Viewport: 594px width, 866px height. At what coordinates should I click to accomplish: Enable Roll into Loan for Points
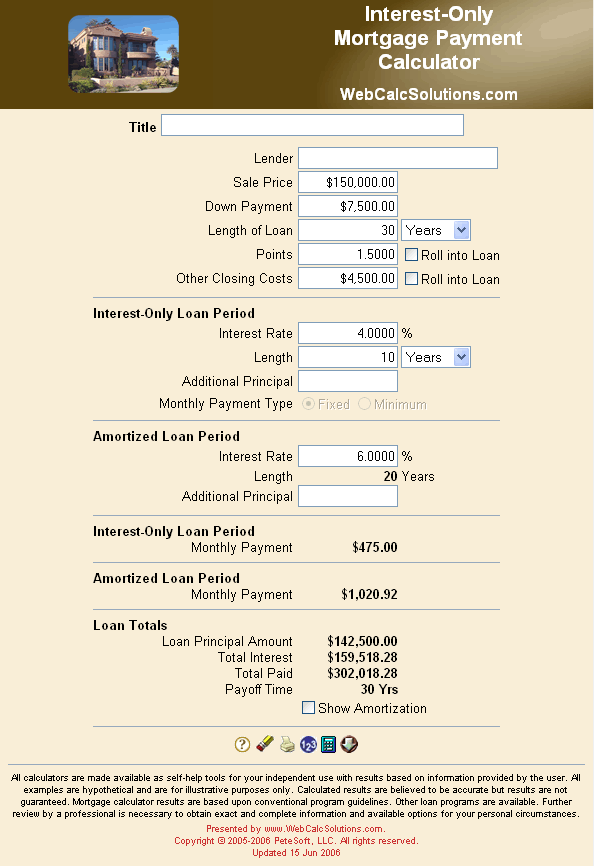(411, 255)
